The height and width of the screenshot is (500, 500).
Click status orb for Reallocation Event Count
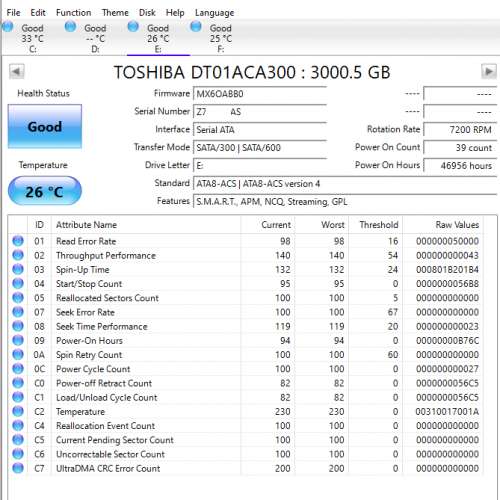(x=18, y=425)
